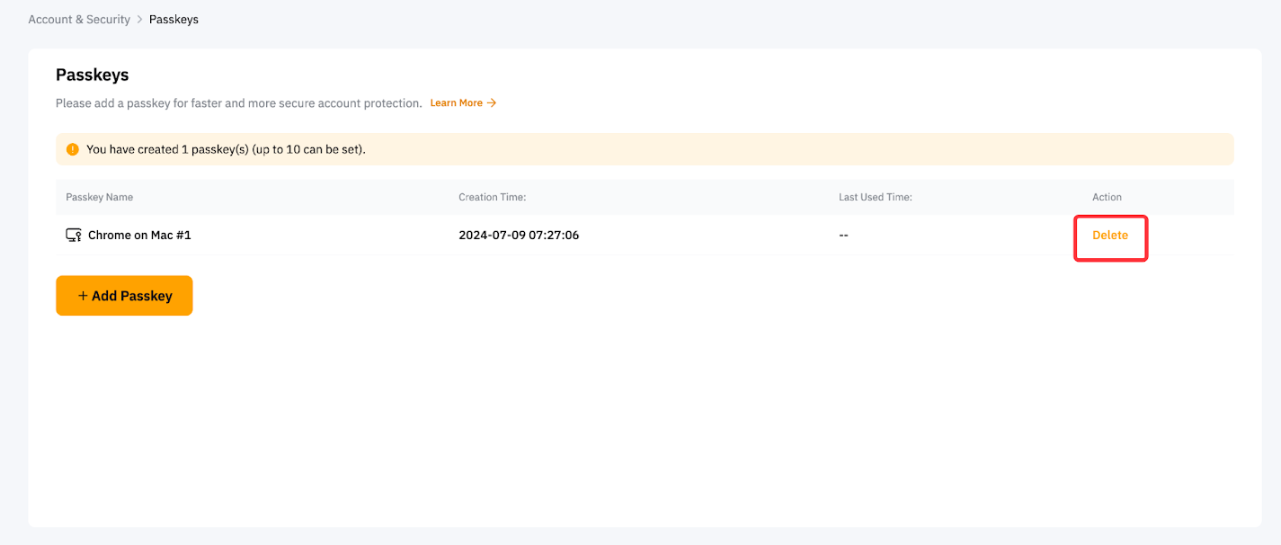The height and width of the screenshot is (545, 1281).
Task: Click the Creation Time column header
Action: tap(492, 197)
